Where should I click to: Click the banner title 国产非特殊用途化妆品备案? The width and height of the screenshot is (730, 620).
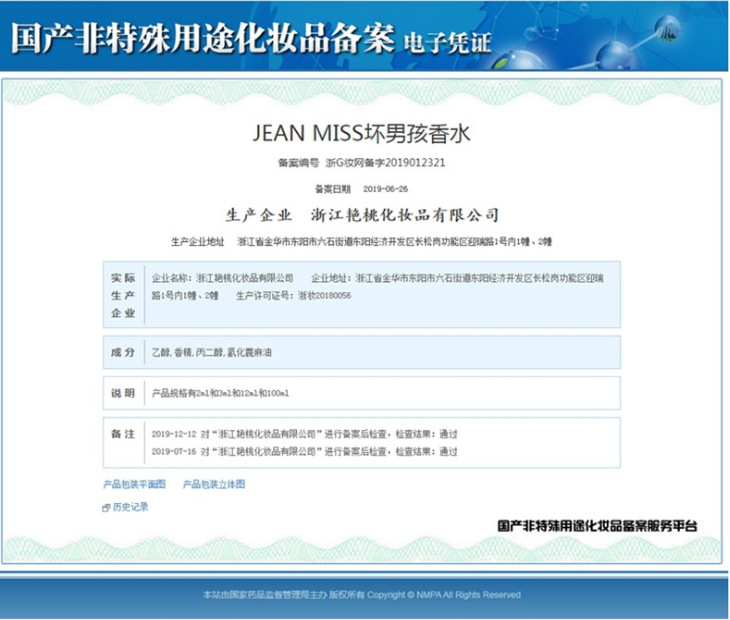[203, 37]
